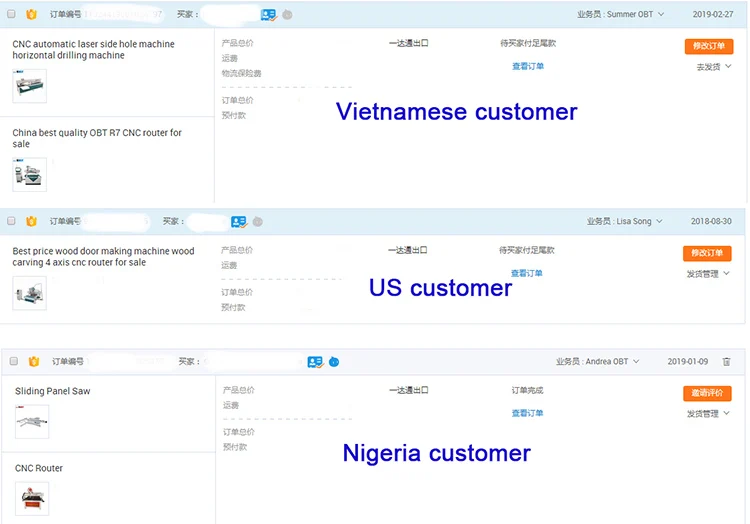This screenshot has width=750, height=524.
Task: Click the grey chat bubble on Lisa Song's order
Action: [257, 221]
